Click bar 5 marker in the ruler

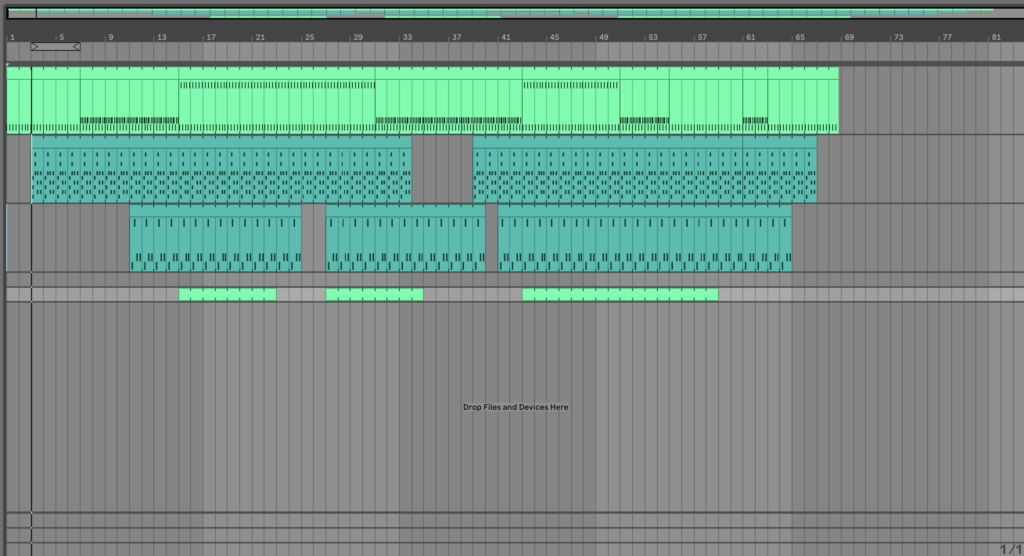(61, 37)
